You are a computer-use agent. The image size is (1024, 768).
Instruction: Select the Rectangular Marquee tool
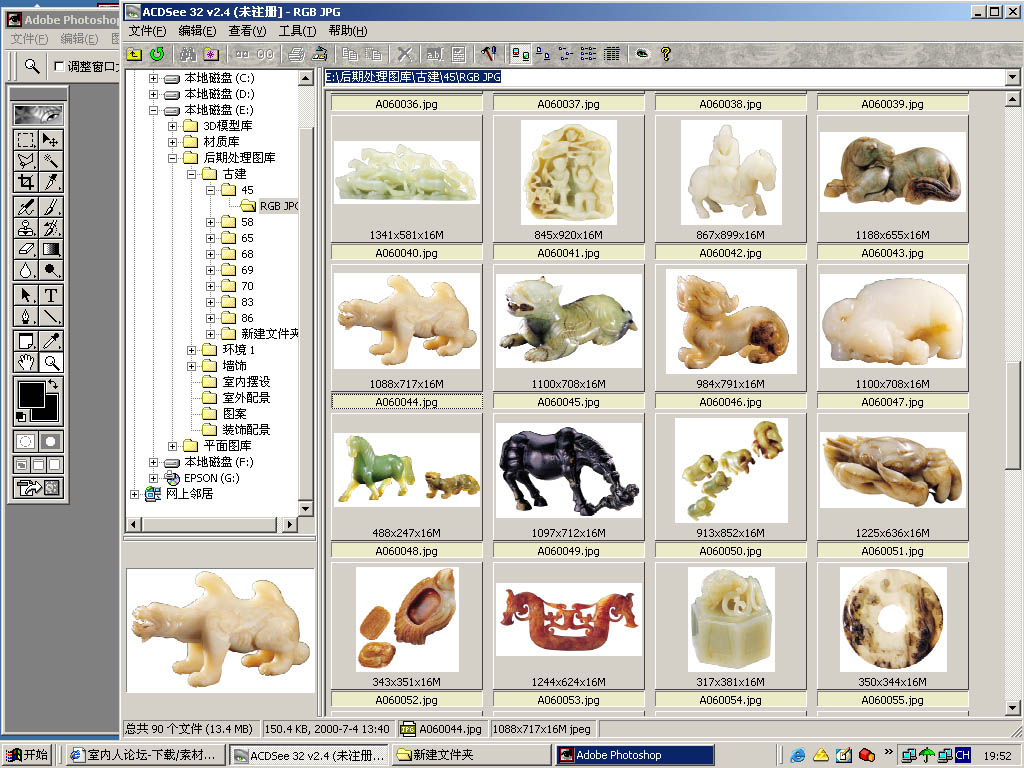pos(27,140)
